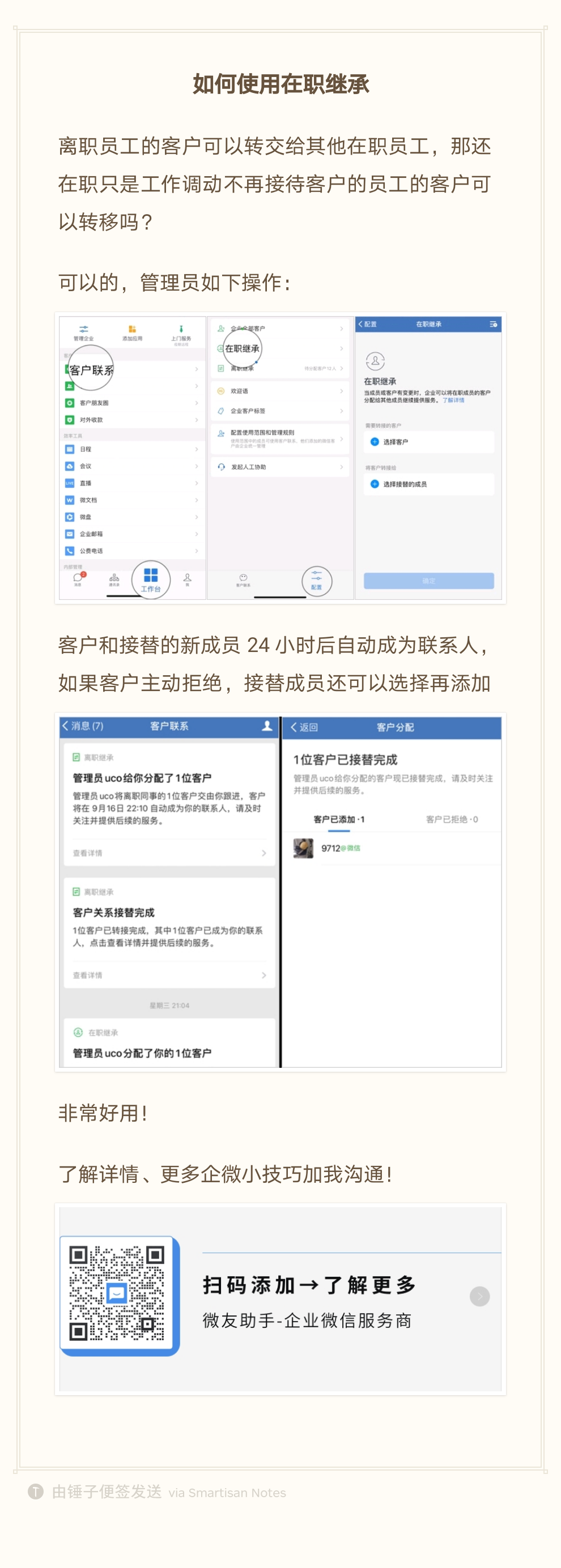Tap the 管理企业 icon
The image size is (561, 1568).
click(83, 329)
